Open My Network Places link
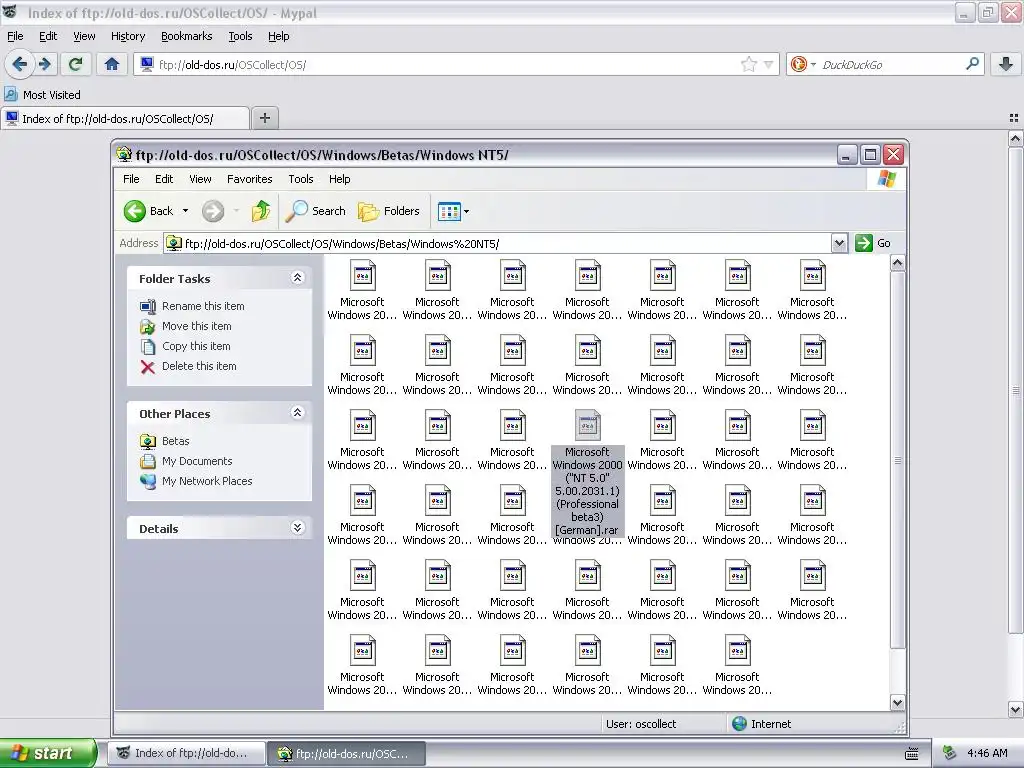 207,481
